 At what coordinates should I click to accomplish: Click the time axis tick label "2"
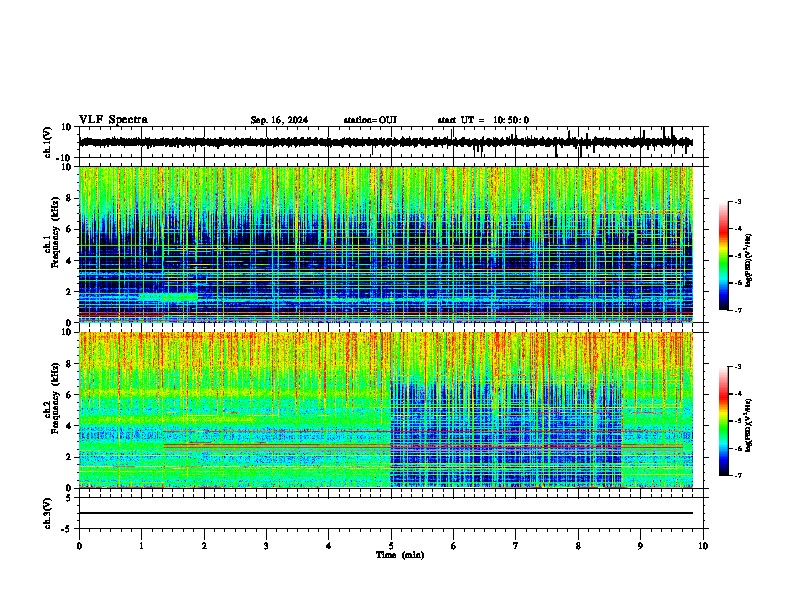pyautogui.click(x=204, y=546)
